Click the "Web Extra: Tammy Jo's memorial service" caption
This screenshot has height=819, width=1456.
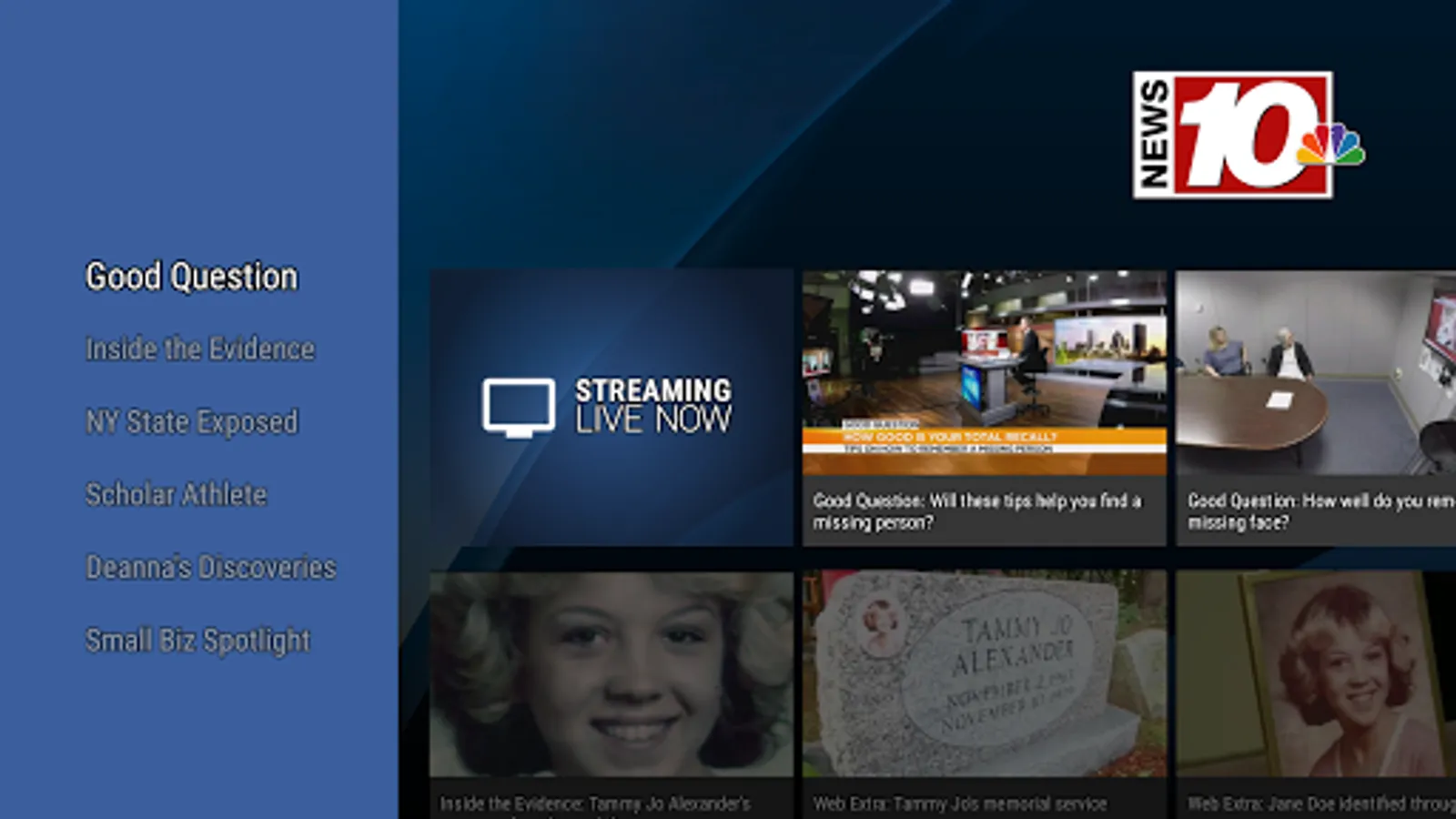(960, 804)
